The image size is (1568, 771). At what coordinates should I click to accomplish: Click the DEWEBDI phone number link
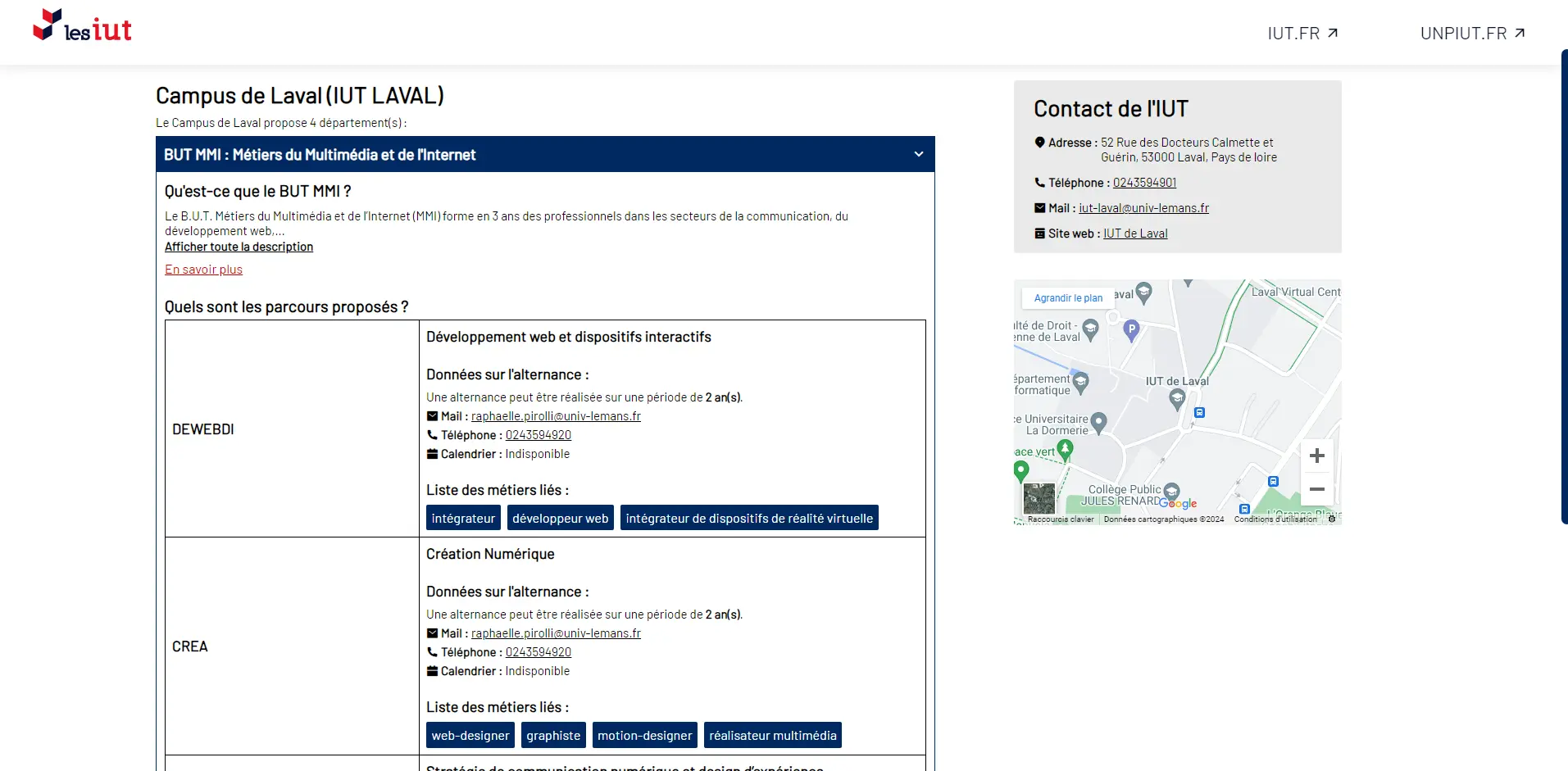538,435
